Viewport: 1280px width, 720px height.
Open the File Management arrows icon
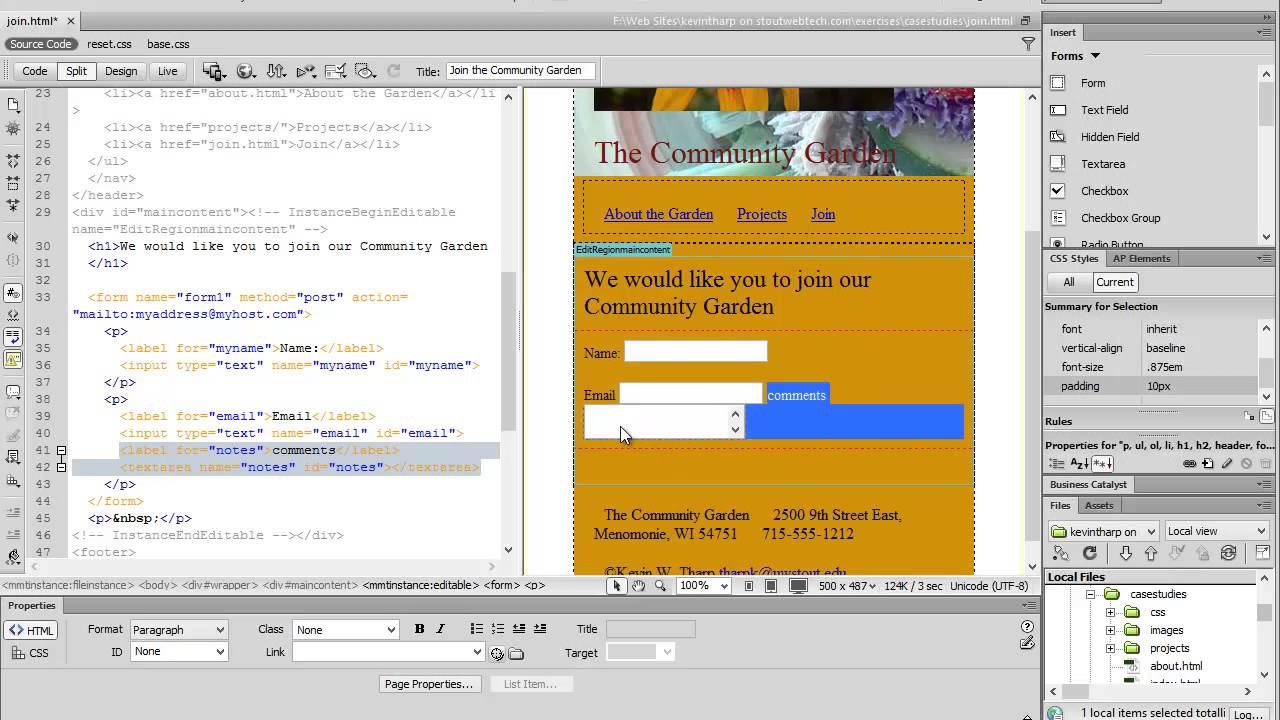[x=276, y=71]
